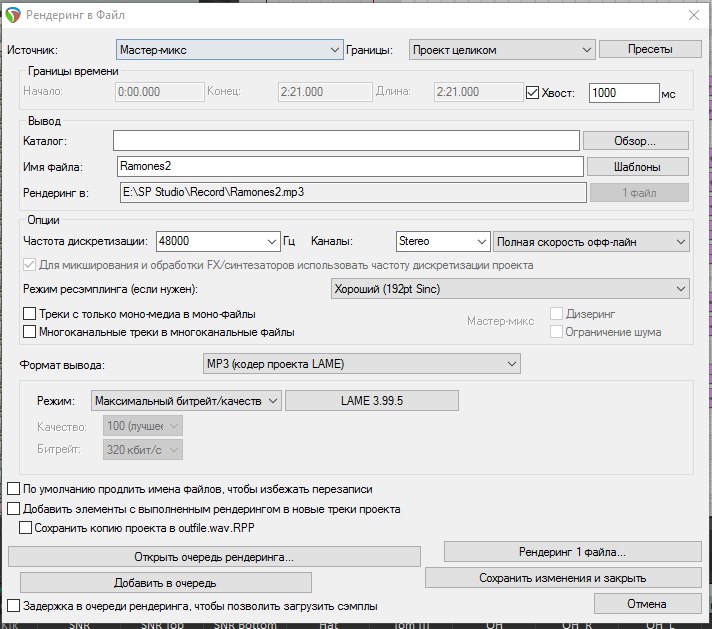Expand the Формат вывода MP3 dropdown
The height and width of the screenshot is (629, 712).
pyautogui.click(x=360, y=364)
